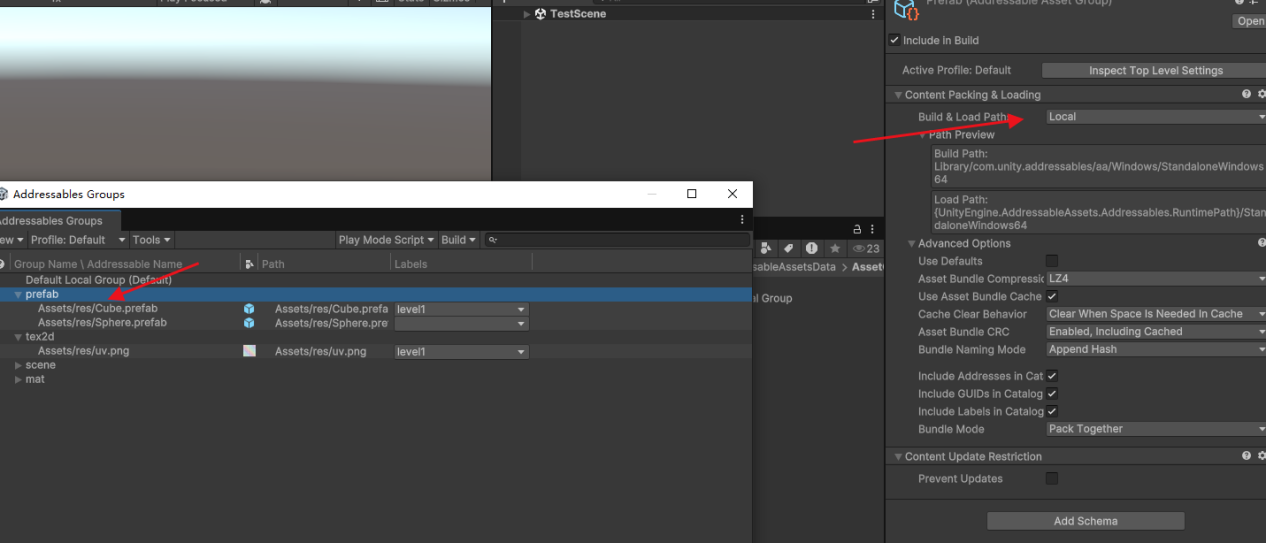
Task: Open the Project panel three-dot menu
Action: (873, 230)
